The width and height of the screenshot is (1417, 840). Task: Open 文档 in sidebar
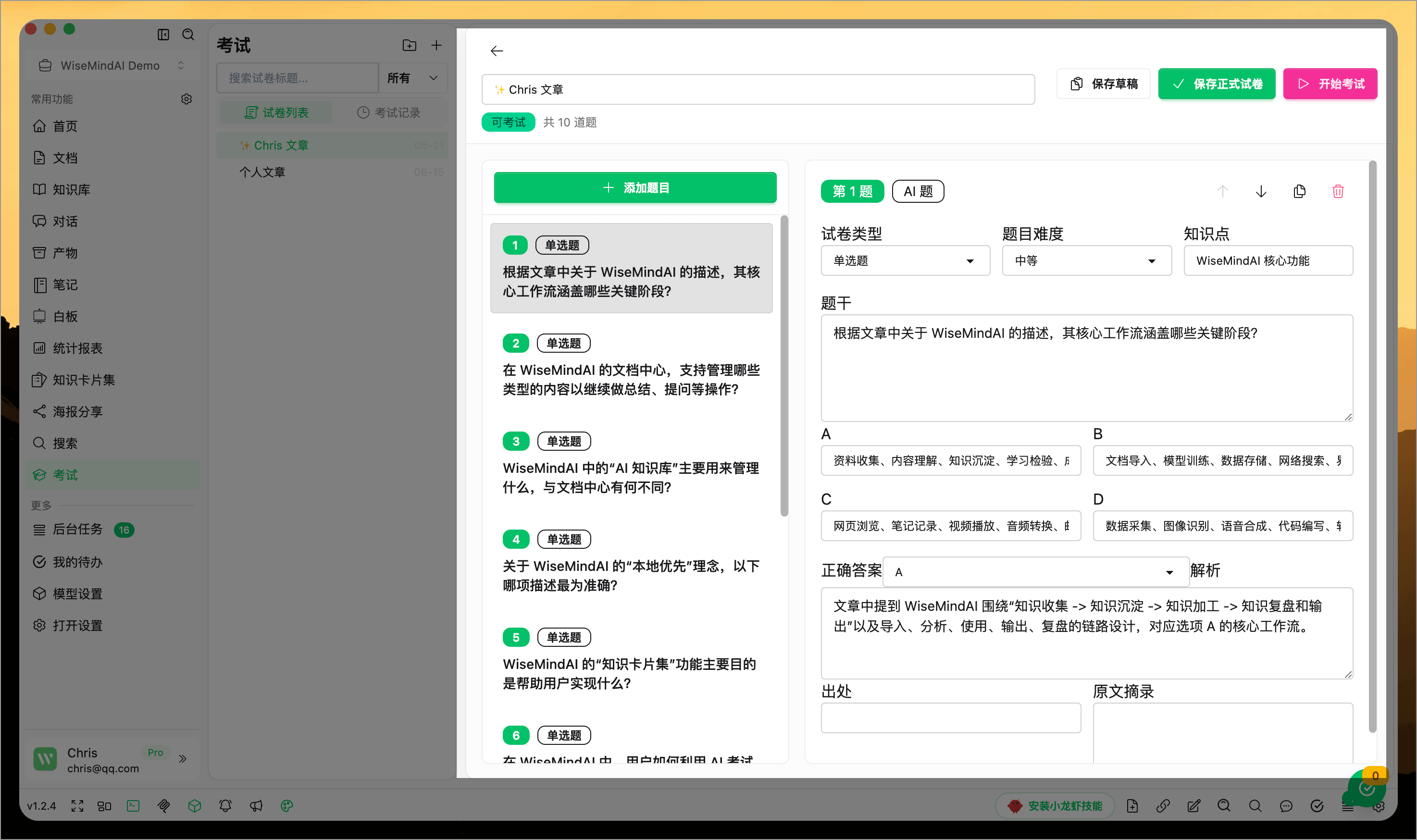(x=112, y=158)
